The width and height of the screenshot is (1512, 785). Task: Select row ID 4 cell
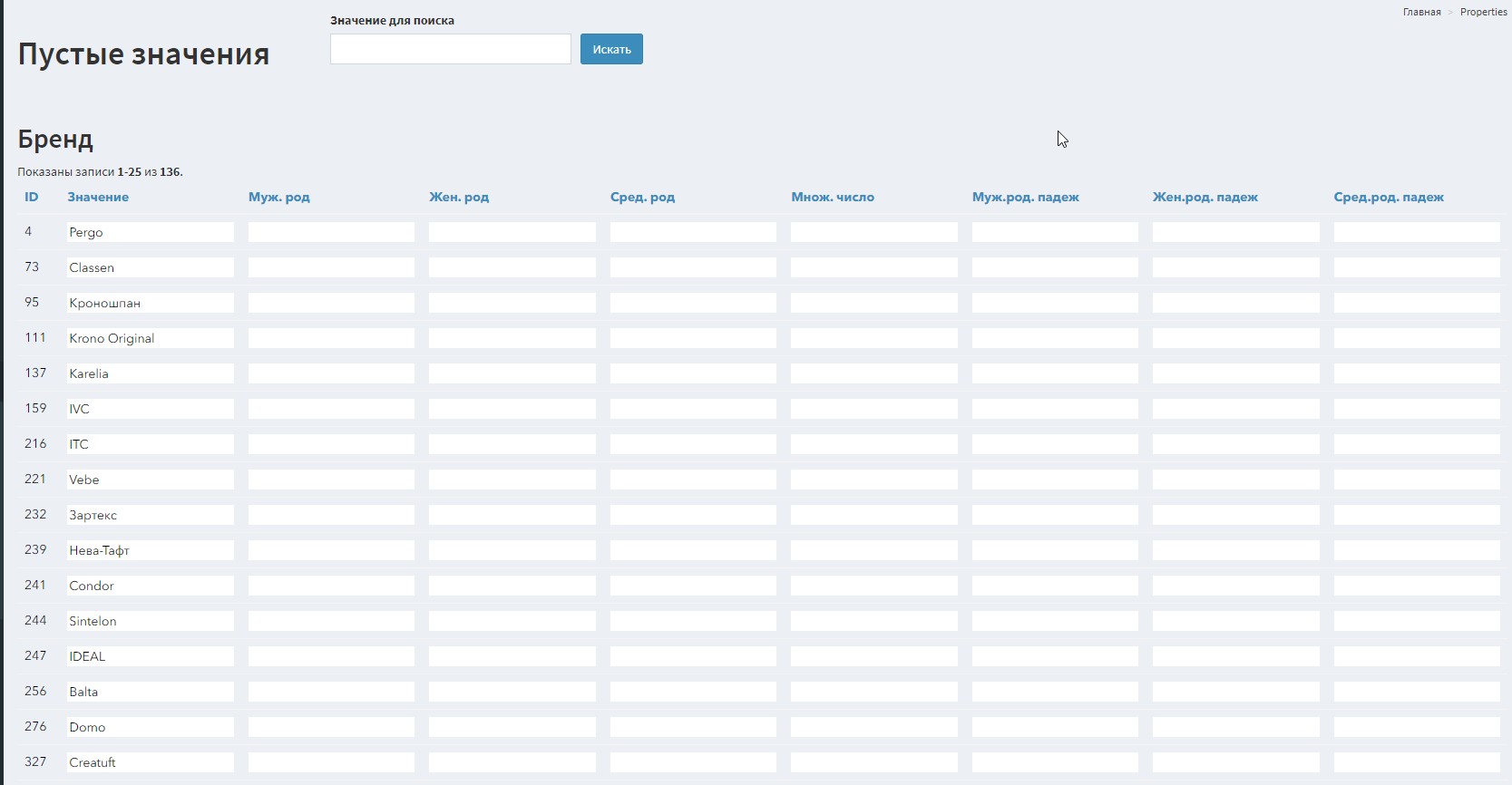28,231
